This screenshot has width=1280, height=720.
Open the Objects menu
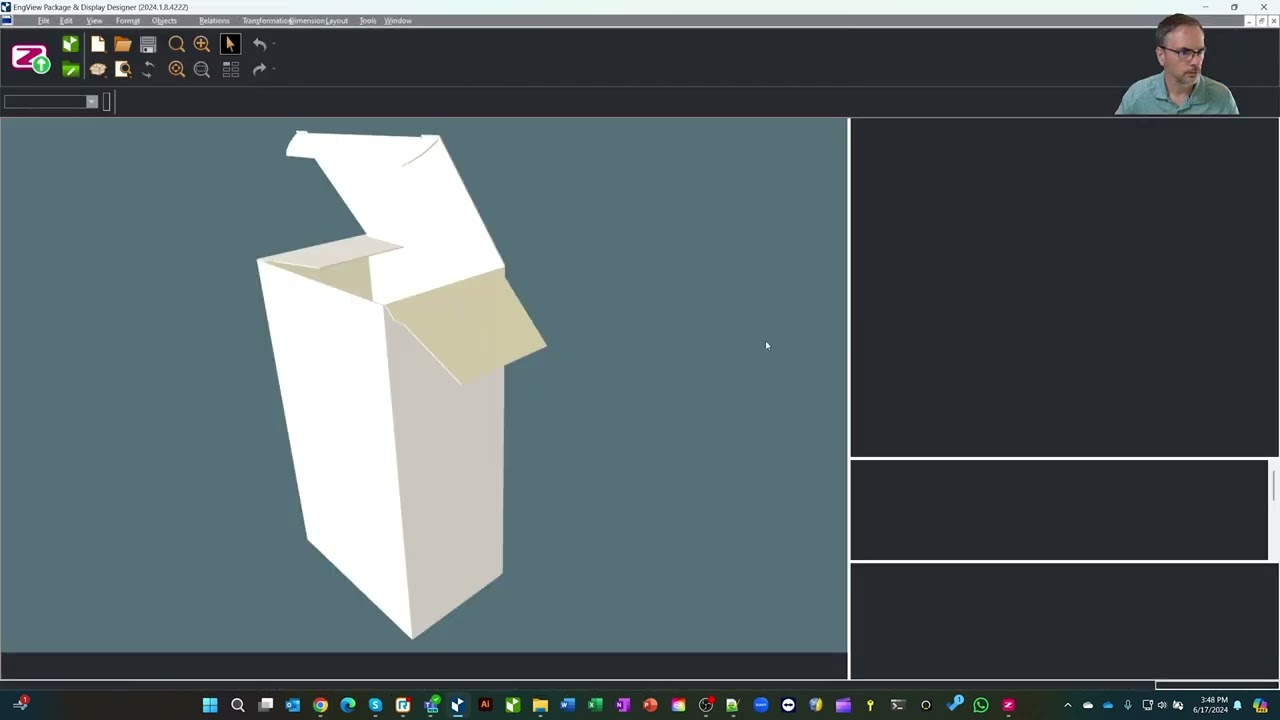pos(164,21)
